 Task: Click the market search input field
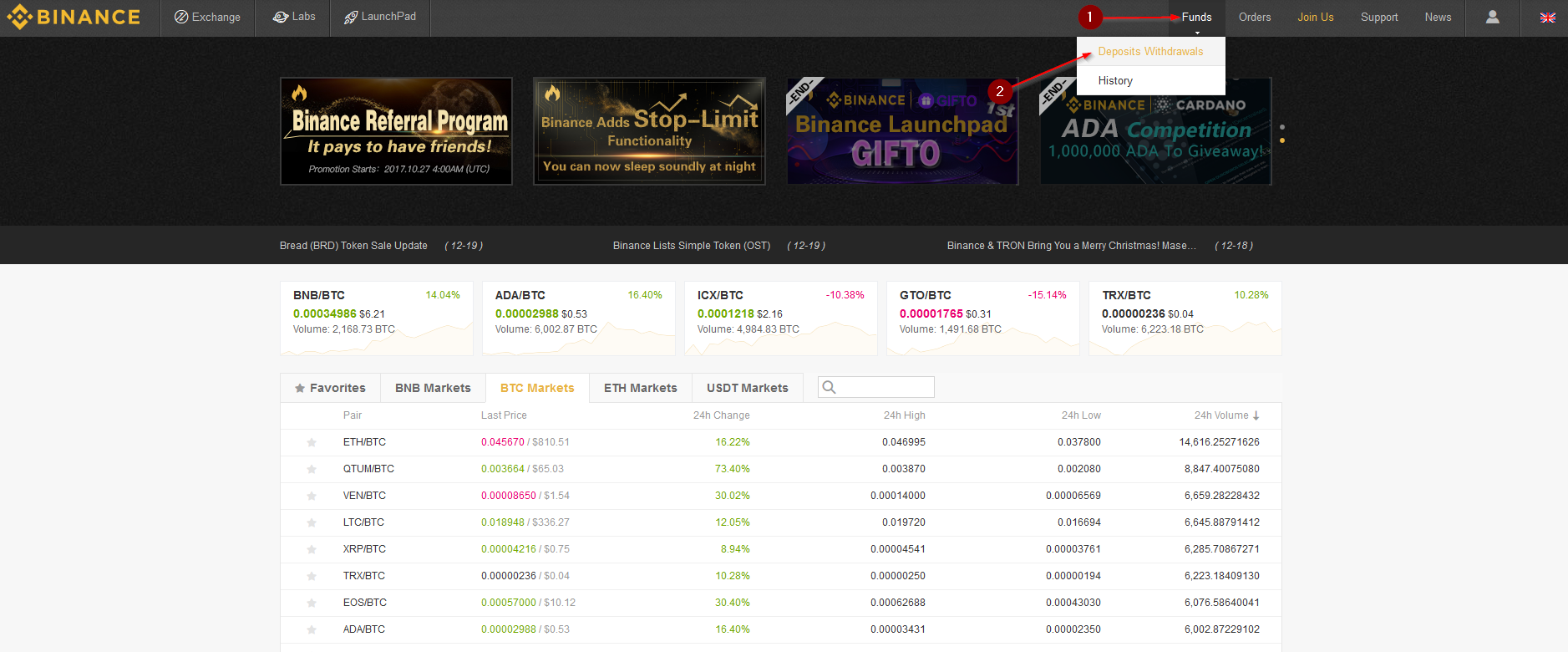pos(876,387)
